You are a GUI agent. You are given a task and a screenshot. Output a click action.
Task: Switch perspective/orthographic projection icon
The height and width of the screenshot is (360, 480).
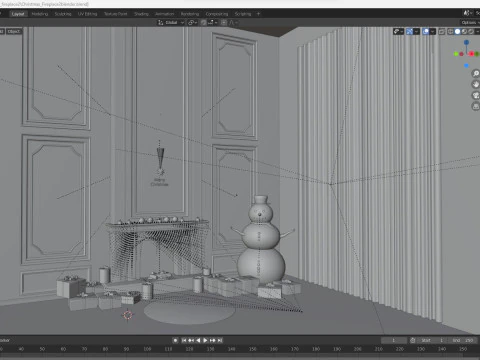[476, 106]
